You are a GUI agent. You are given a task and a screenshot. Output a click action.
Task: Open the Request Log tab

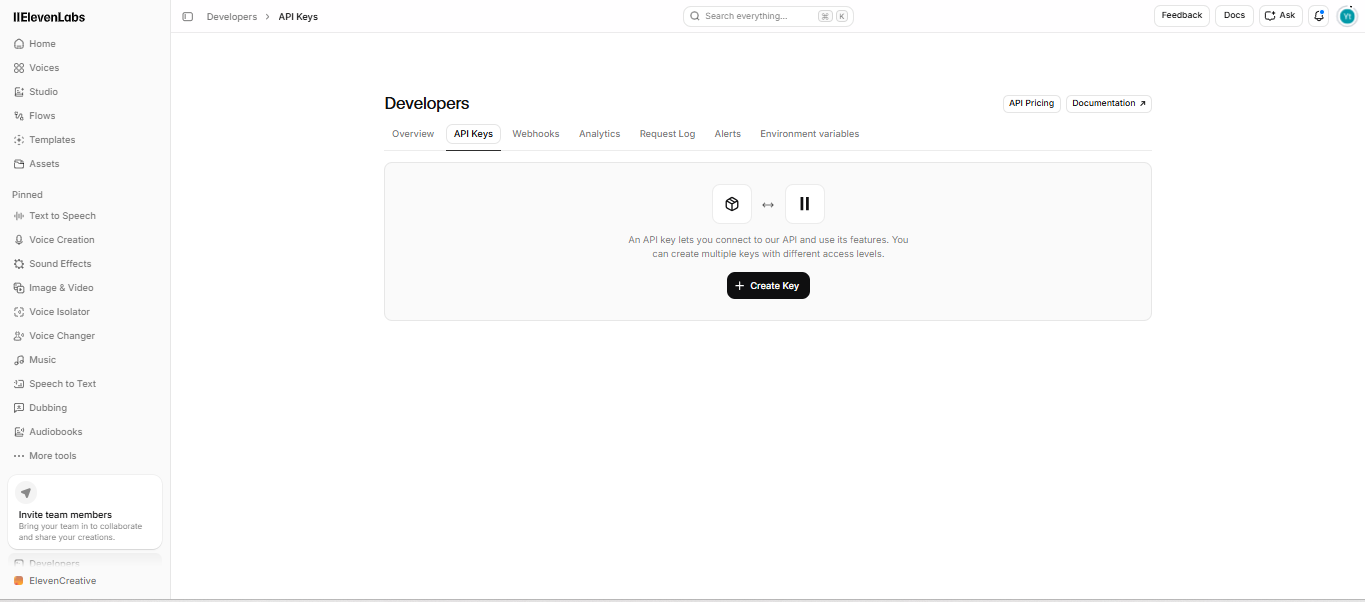click(x=667, y=134)
